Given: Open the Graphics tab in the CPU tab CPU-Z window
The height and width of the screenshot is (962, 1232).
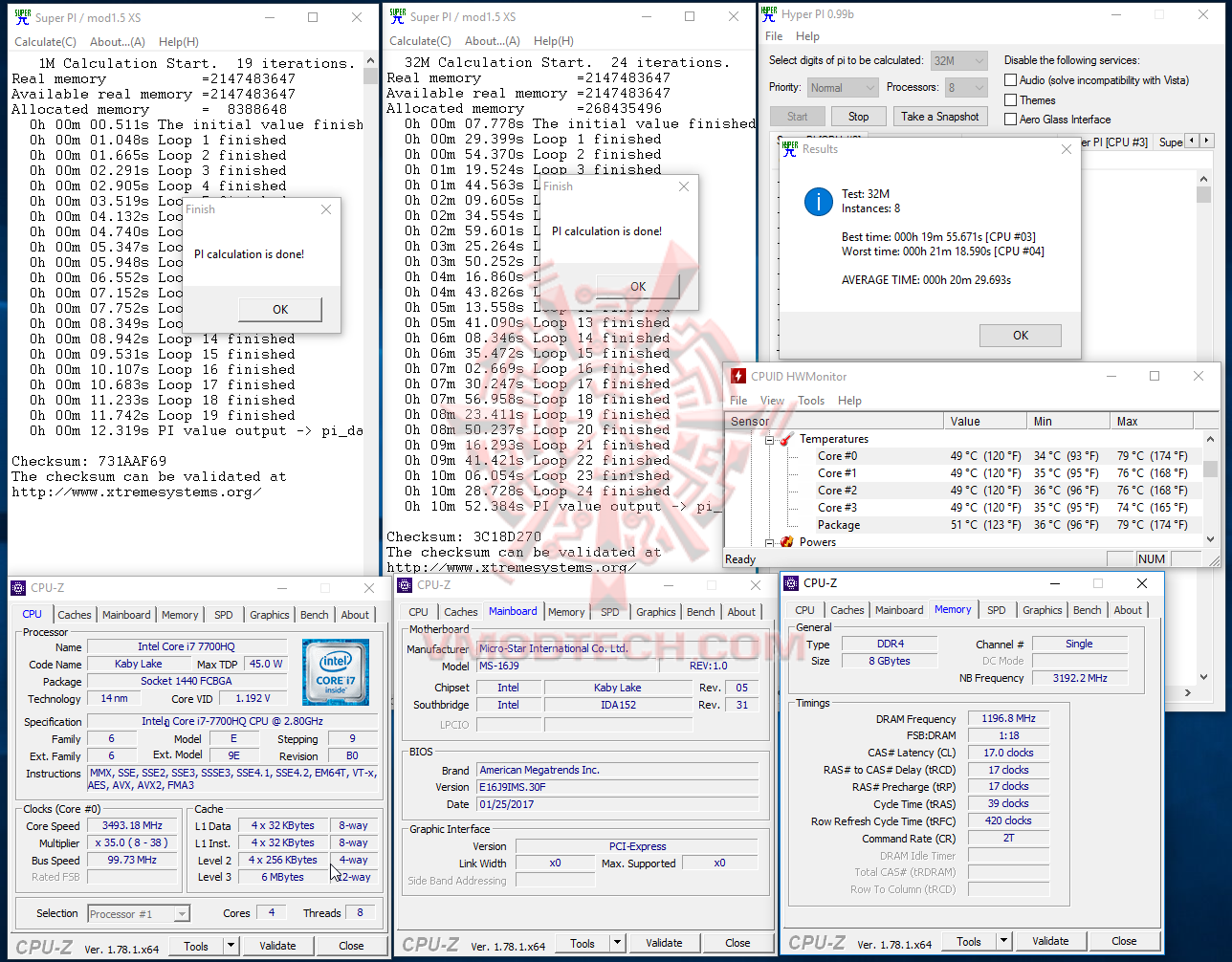Looking at the screenshot, I should click(270, 615).
